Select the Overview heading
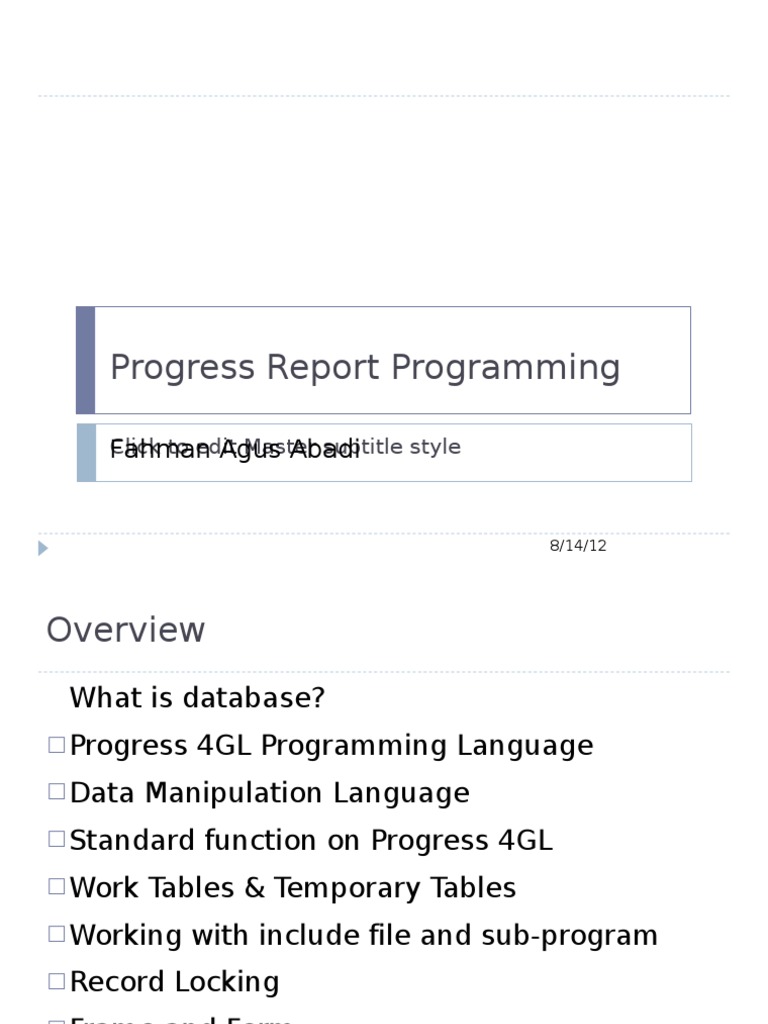This screenshot has height=1024, width=768. click(x=126, y=630)
